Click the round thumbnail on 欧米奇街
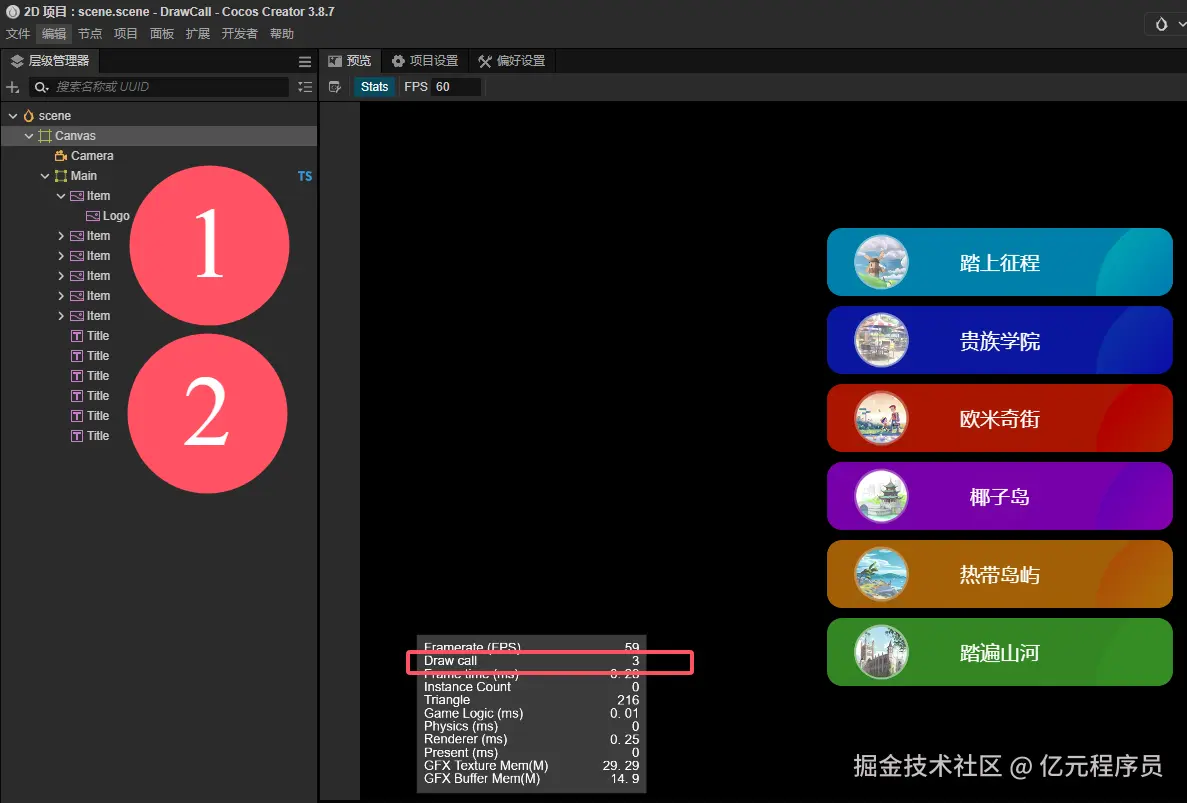1187x803 pixels. point(881,418)
